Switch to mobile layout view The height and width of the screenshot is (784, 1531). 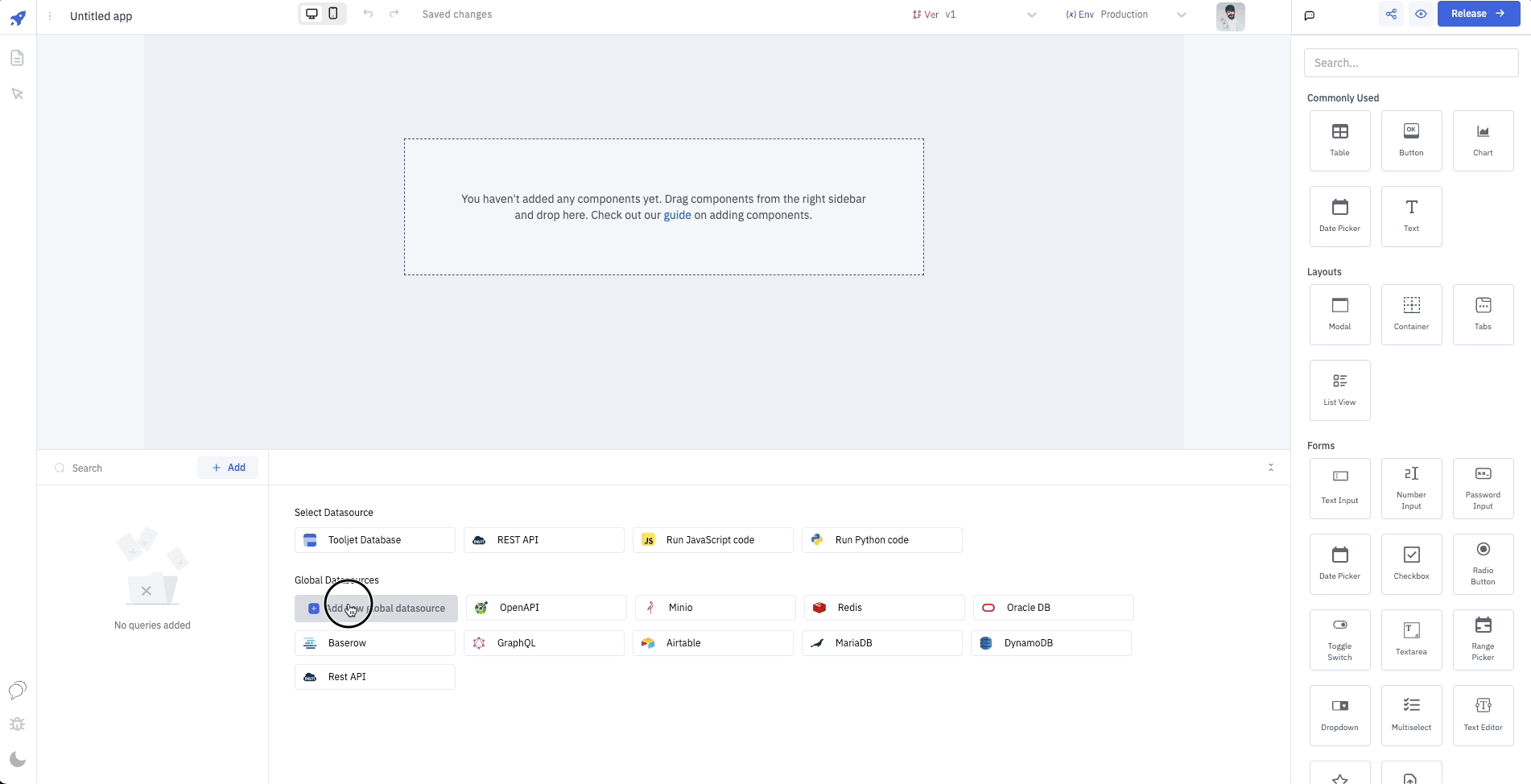[x=333, y=14]
